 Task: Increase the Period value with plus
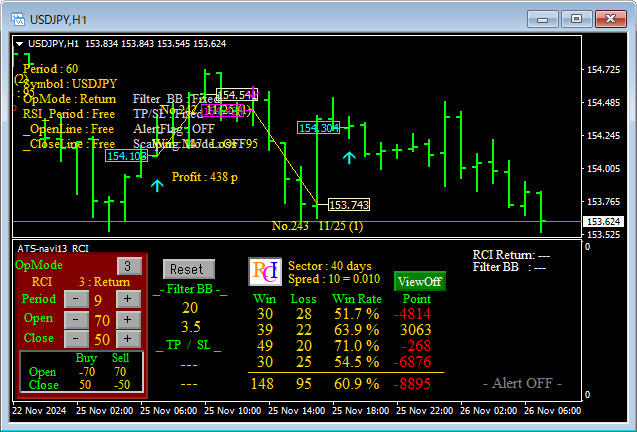click(128, 299)
